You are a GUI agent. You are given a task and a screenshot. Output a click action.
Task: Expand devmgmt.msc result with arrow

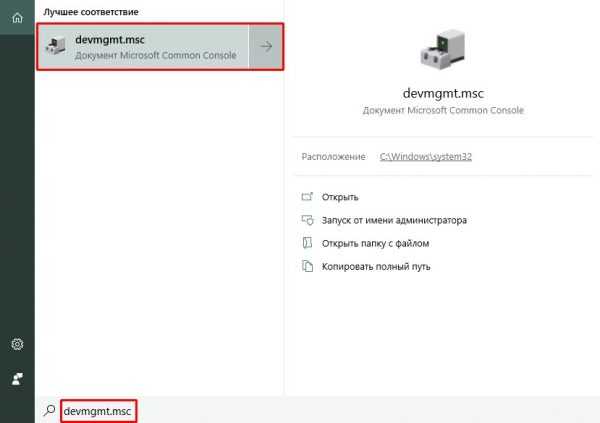(x=266, y=46)
